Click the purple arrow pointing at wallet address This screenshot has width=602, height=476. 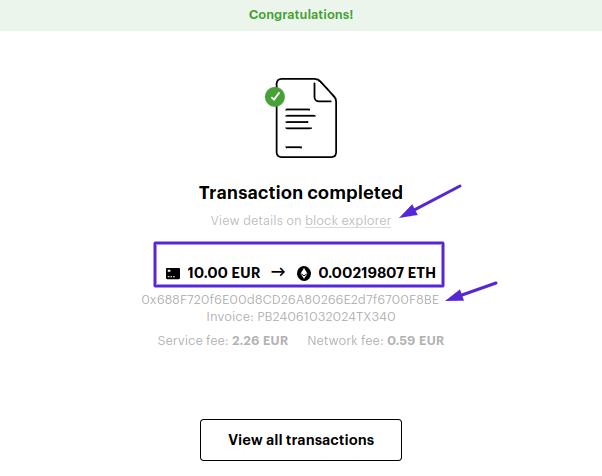(471, 292)
